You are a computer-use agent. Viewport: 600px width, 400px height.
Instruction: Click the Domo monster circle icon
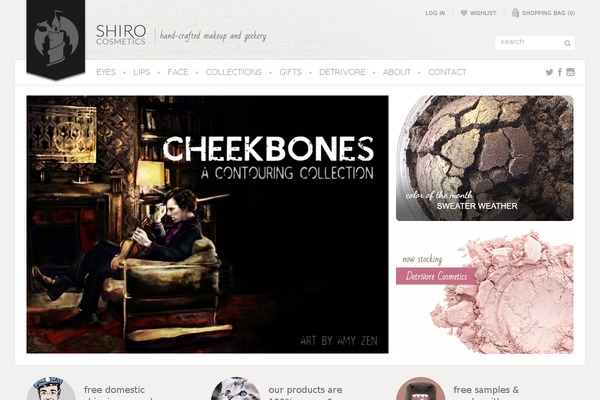click(421, 389)
